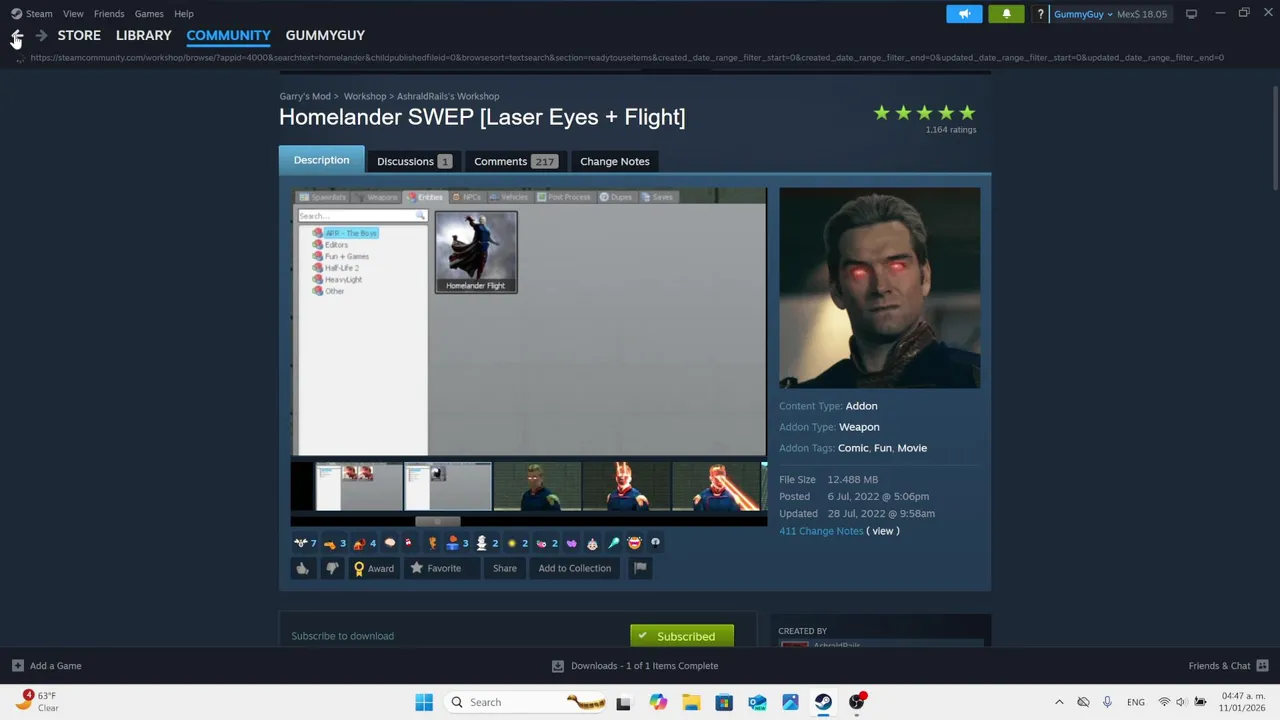
Task: Click the screenshot strip horizontal scrollbar
Action: (x=438, y=521)
